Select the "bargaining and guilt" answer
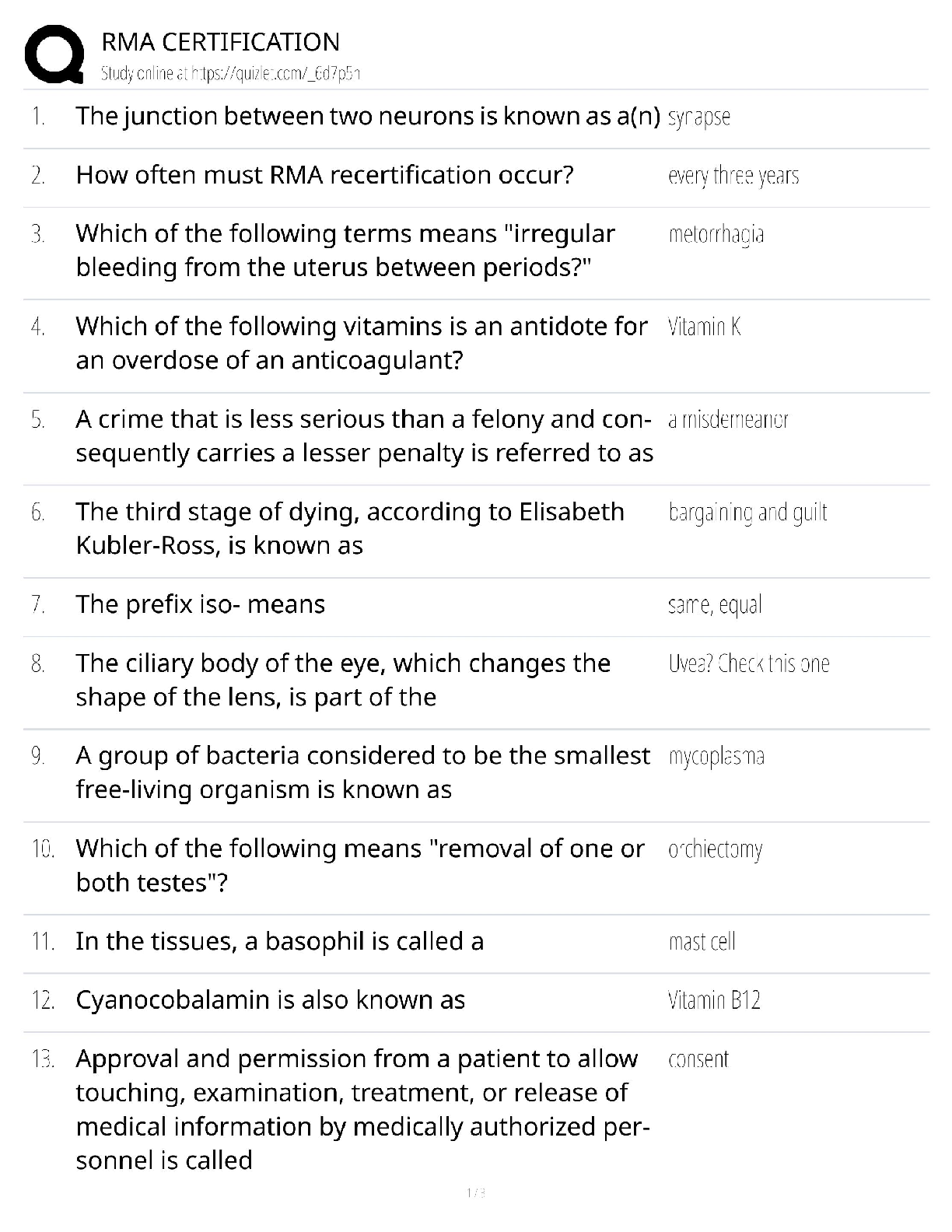This screenshot has width=952, height=1232. (747, 513)
